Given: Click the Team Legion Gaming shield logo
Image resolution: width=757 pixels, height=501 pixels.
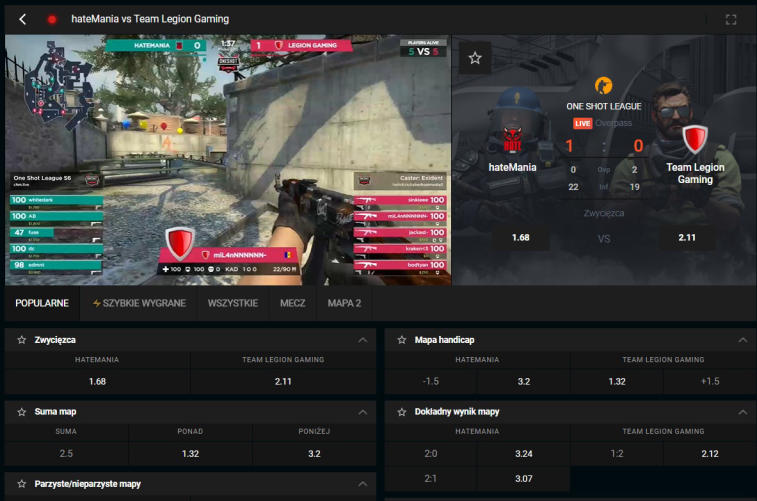Looking at the screenshot, I should coord(694,139).
